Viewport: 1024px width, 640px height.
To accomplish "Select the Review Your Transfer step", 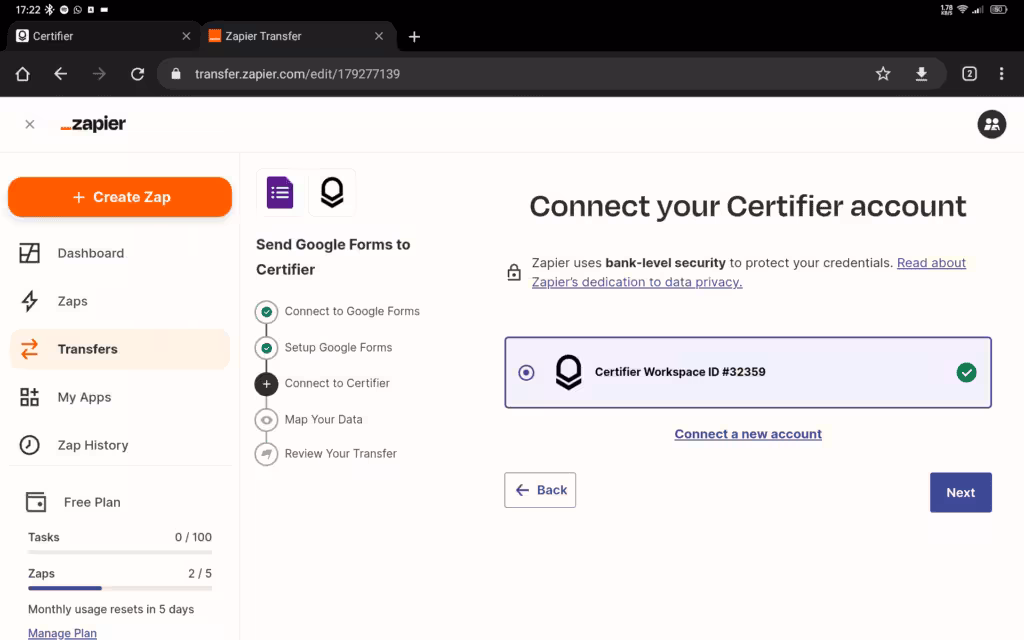I will [325, 453].
